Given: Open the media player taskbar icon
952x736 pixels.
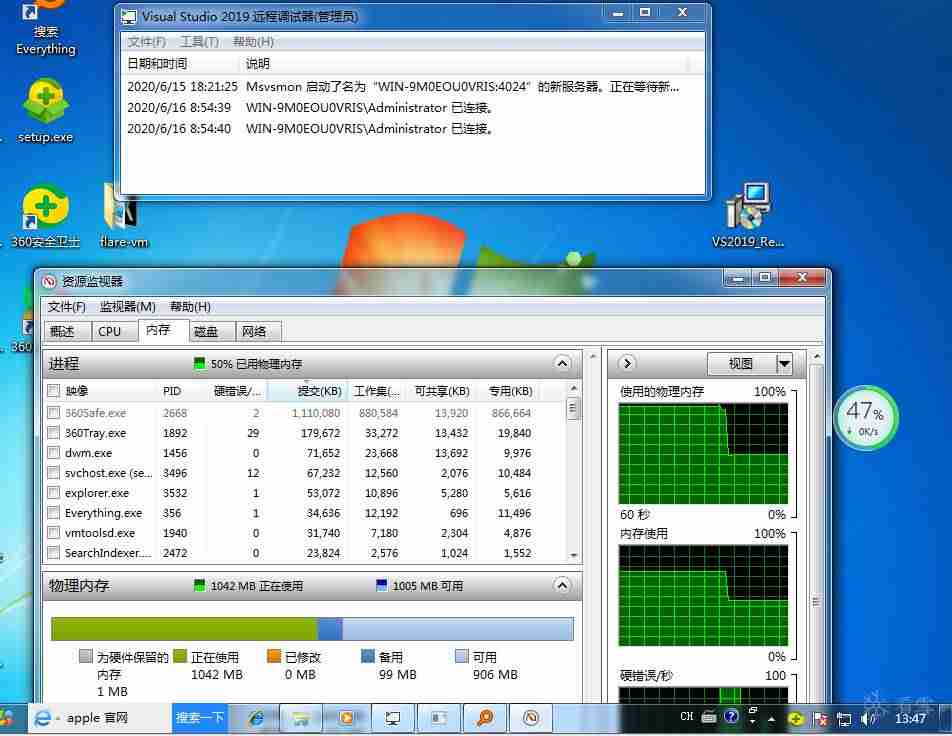Looking at the screenshot, I should coord(347,718).
